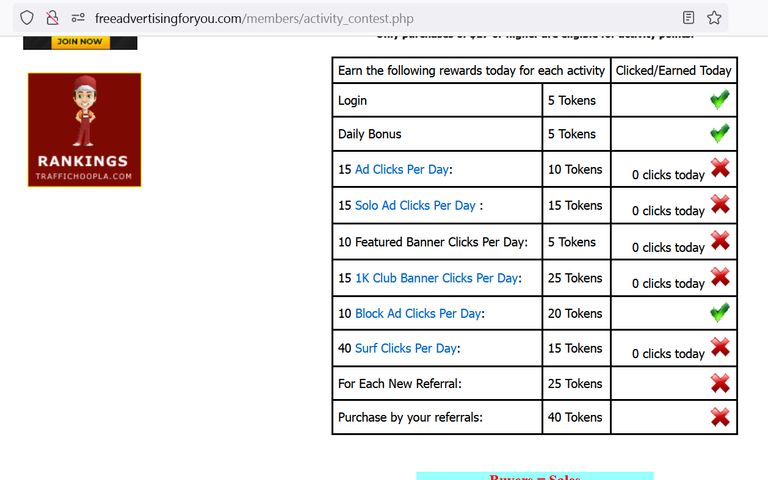Bookmark this page with the star icon

(x=714, y=18)
